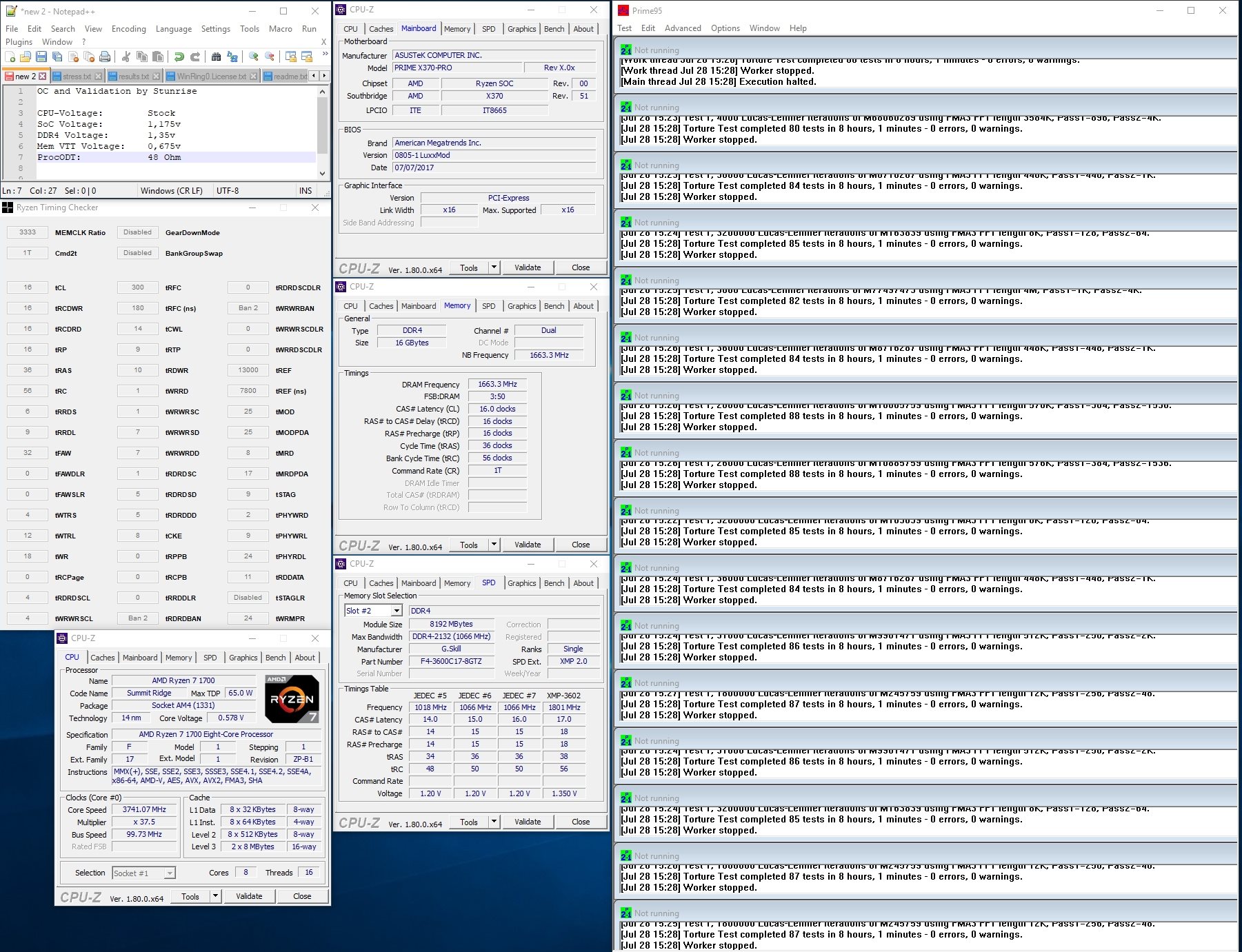Click the Zoom Out magnifier in Notepad++
The height and width of the screenshot is (952, 1242).
tap(270, 57)
